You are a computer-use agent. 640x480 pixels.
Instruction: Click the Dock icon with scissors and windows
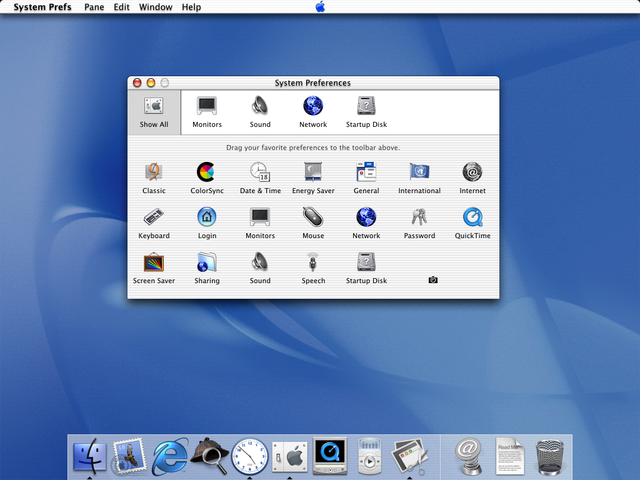point(409,456)
